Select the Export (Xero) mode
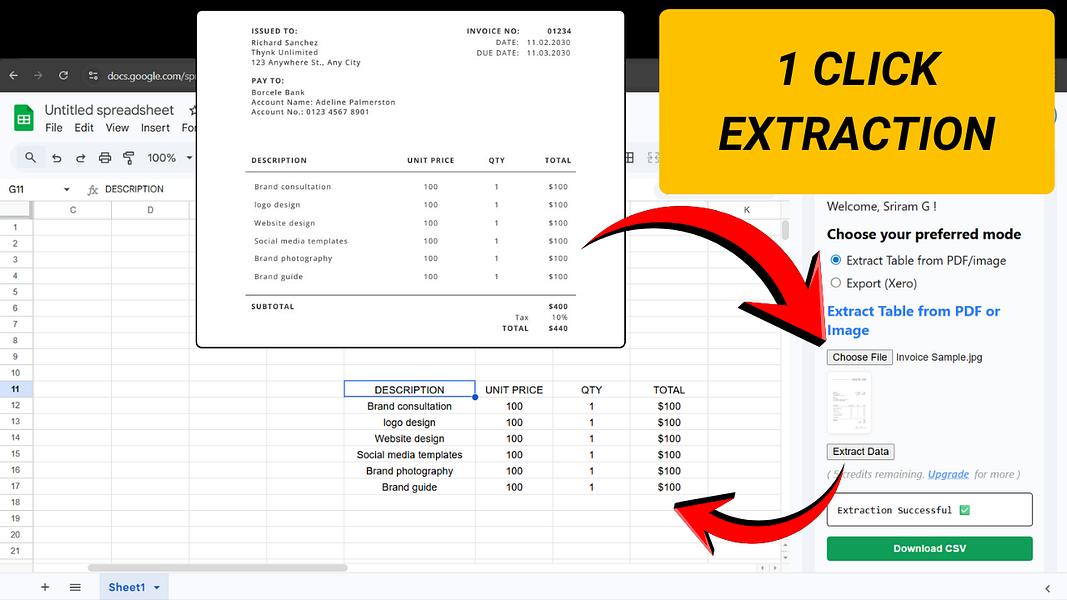Screen dimensions: 1067x600 (x=836, y=282)
